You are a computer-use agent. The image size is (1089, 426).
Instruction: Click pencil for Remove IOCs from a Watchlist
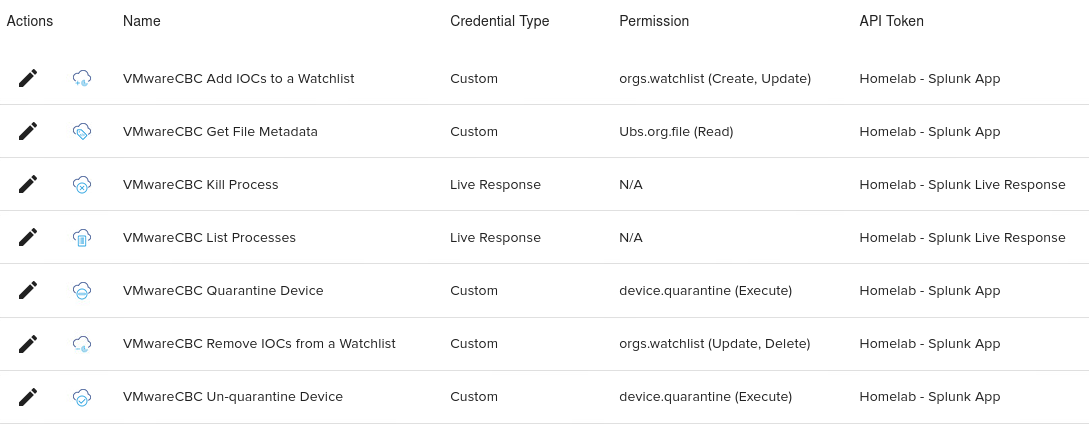[28, 343]
